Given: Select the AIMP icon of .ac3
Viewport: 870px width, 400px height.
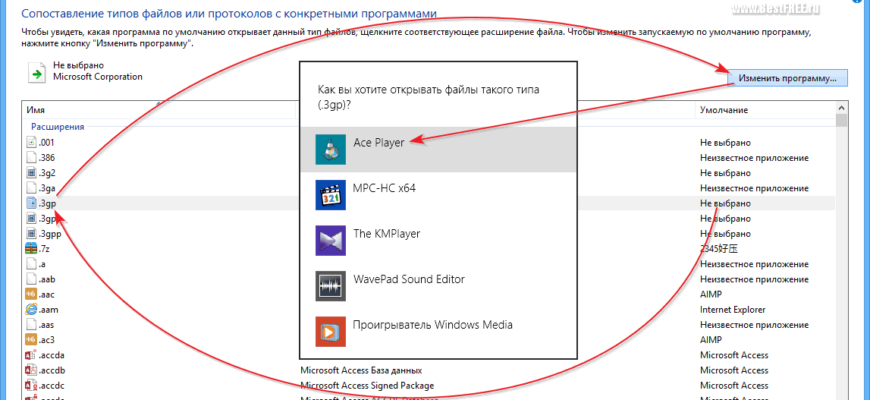Looking at the screenshot, I should tap(31, 340).
